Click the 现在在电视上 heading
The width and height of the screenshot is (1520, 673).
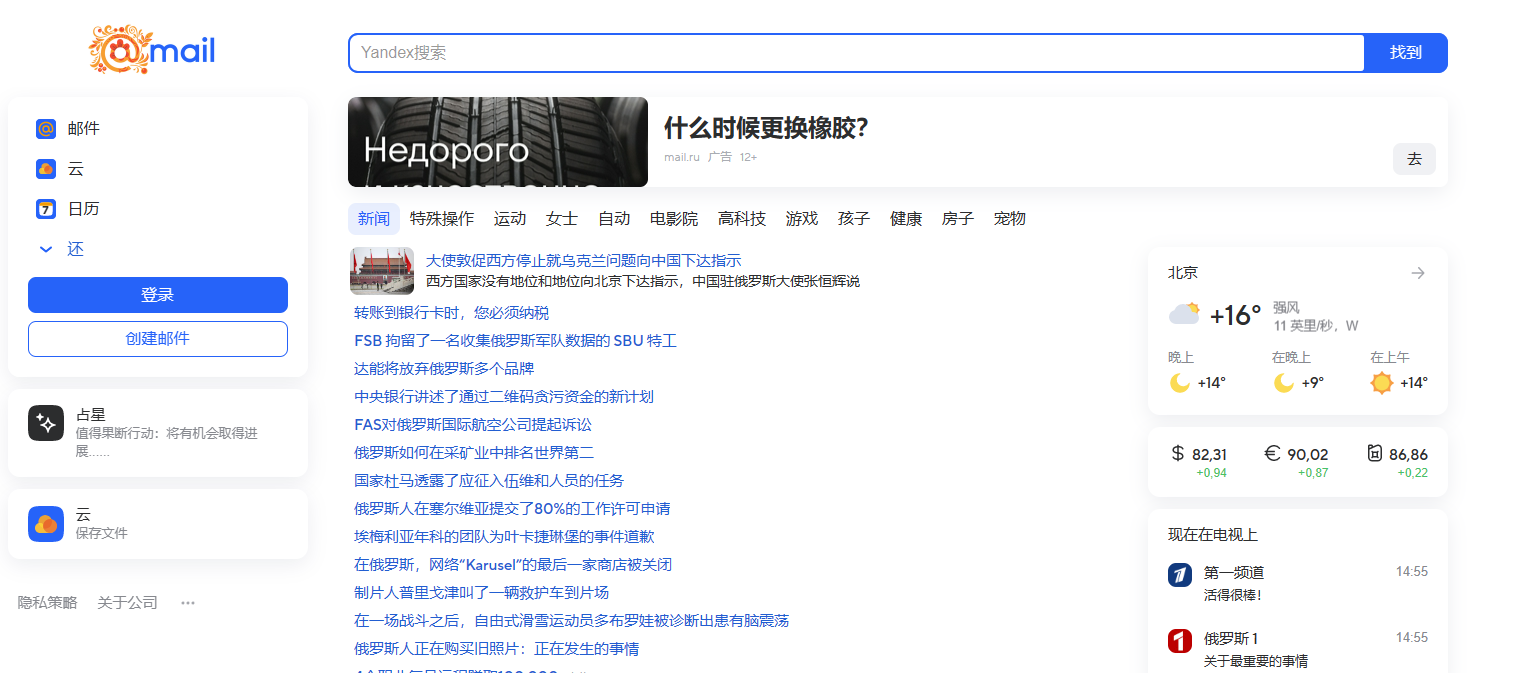[x=1212, y=535]
